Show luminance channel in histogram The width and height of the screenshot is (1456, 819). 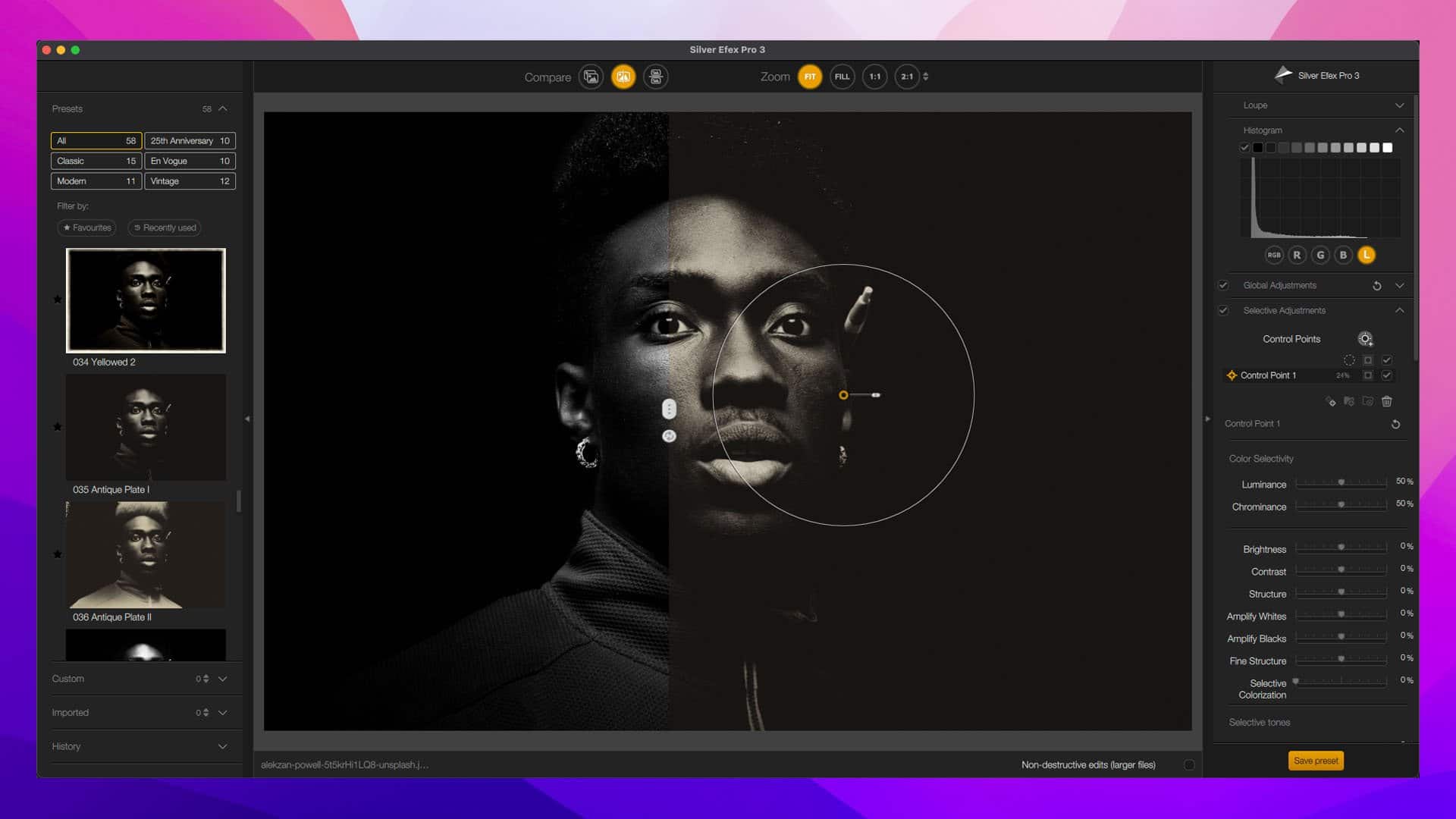(x=1366, y=255)
